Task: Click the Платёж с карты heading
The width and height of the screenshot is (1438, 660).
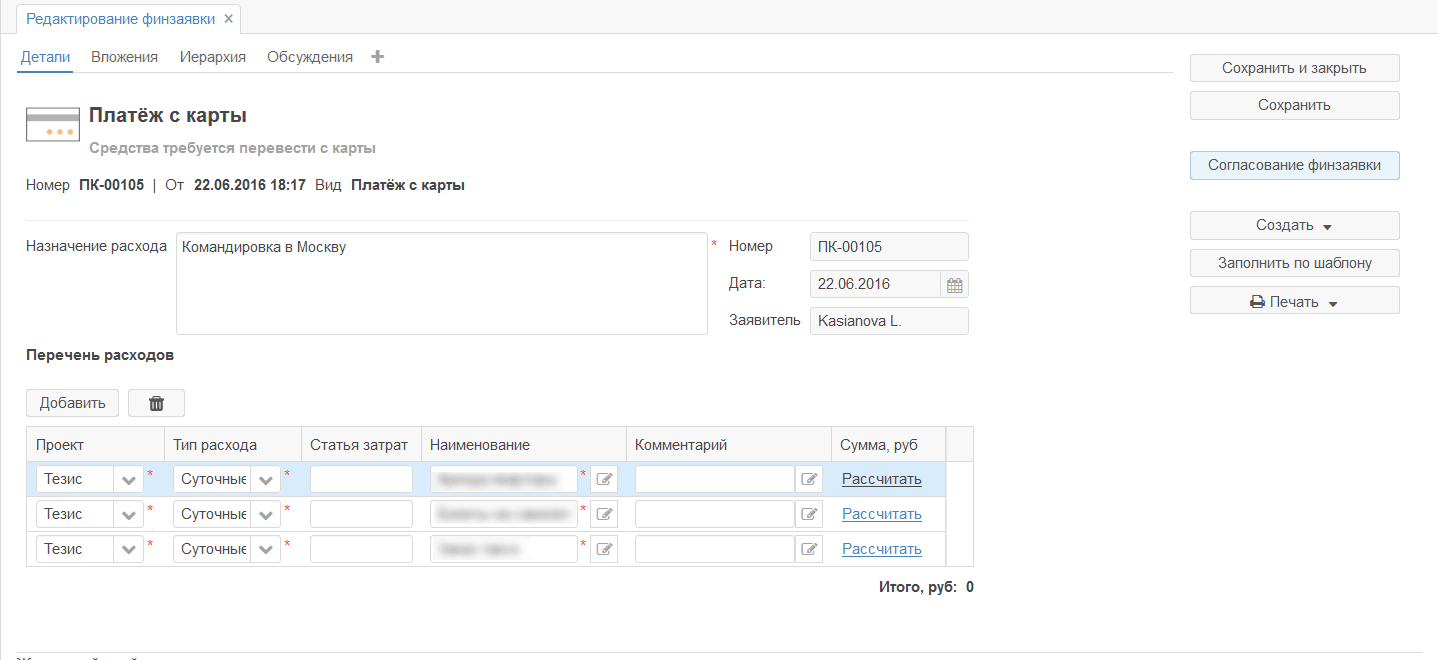Action: click(x=168, y=116)
